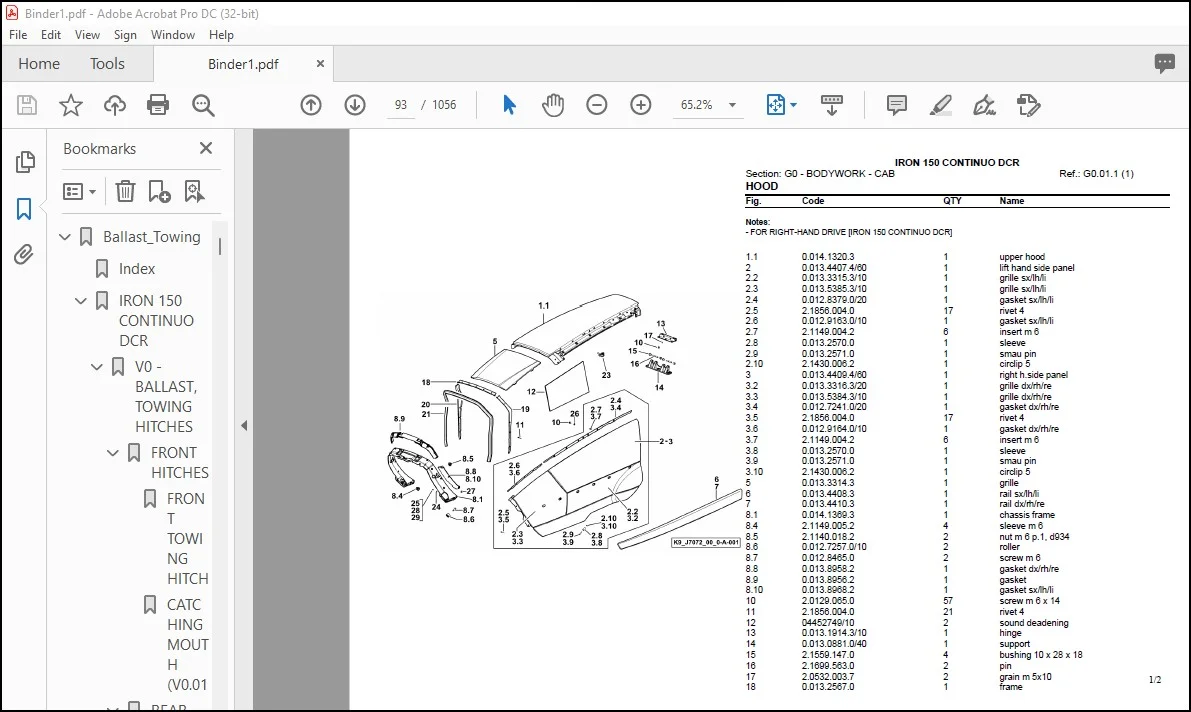Add a new bookmark icon
This screenshot has width=1191, height=712.
coord(160,191)
